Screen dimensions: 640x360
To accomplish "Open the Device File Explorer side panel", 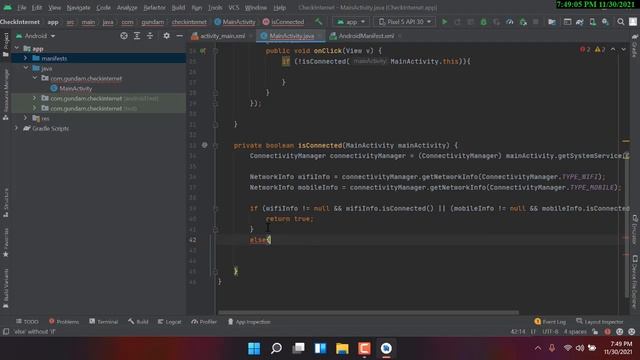I will click(635, 282).
